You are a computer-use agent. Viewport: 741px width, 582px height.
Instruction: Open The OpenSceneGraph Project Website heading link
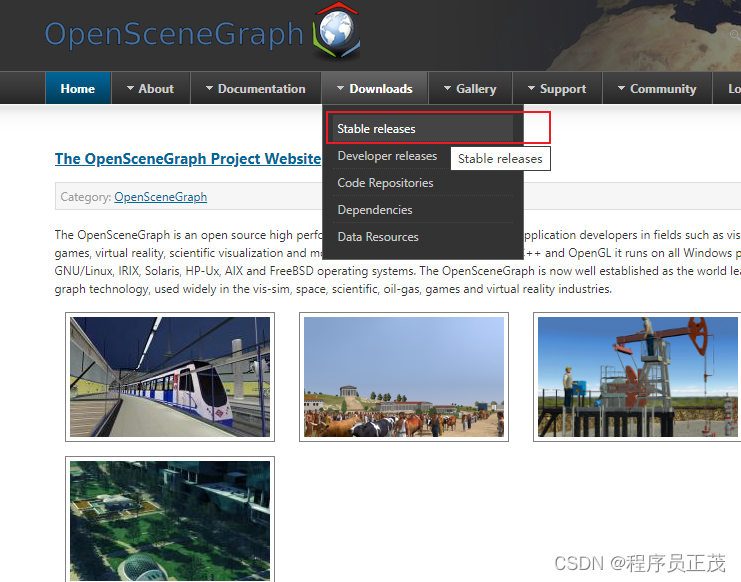[188, 159]
